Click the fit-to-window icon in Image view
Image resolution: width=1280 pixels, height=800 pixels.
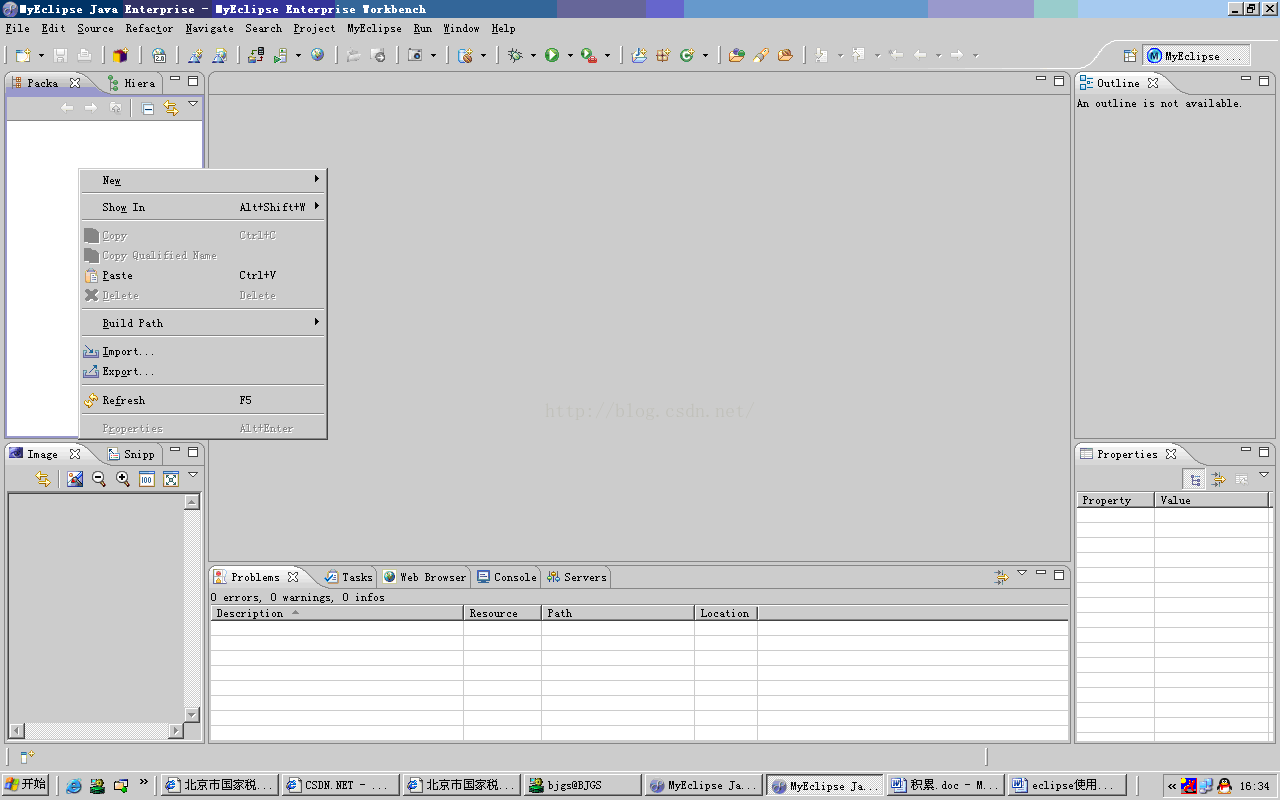tap(171, 479)
